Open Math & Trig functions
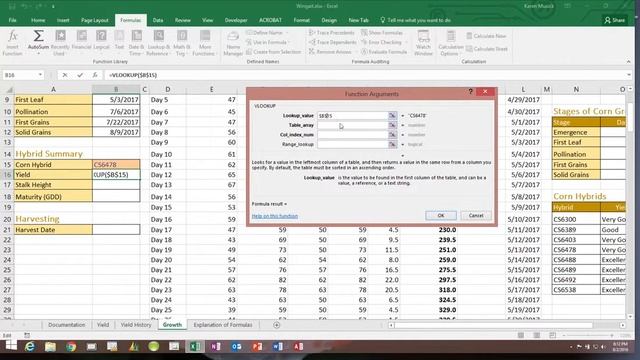The height and width of the screenshot is (360, 640). pos(182,42)
